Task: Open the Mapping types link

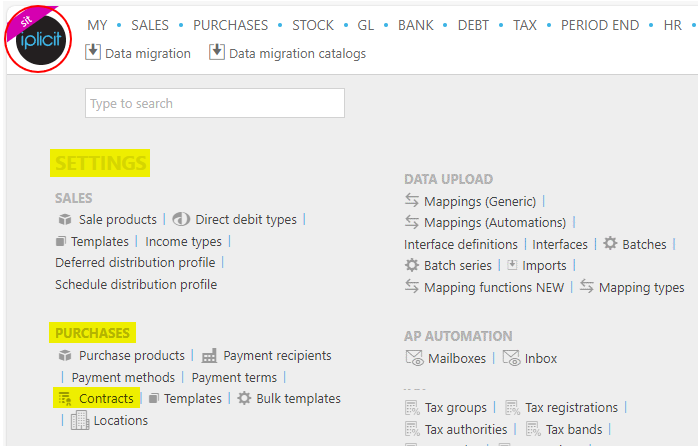Action: pos(641,288)
